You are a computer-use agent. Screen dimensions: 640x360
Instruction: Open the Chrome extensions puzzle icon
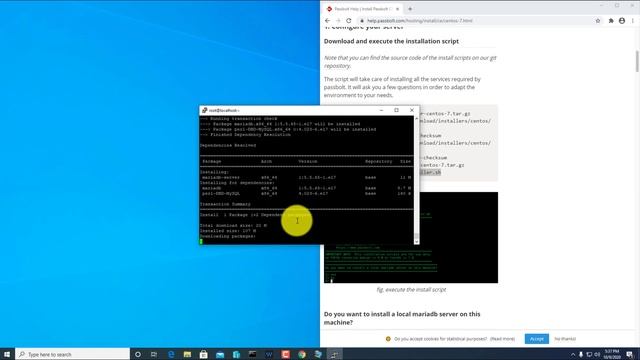pyautogui.click(x=611, y=21)
